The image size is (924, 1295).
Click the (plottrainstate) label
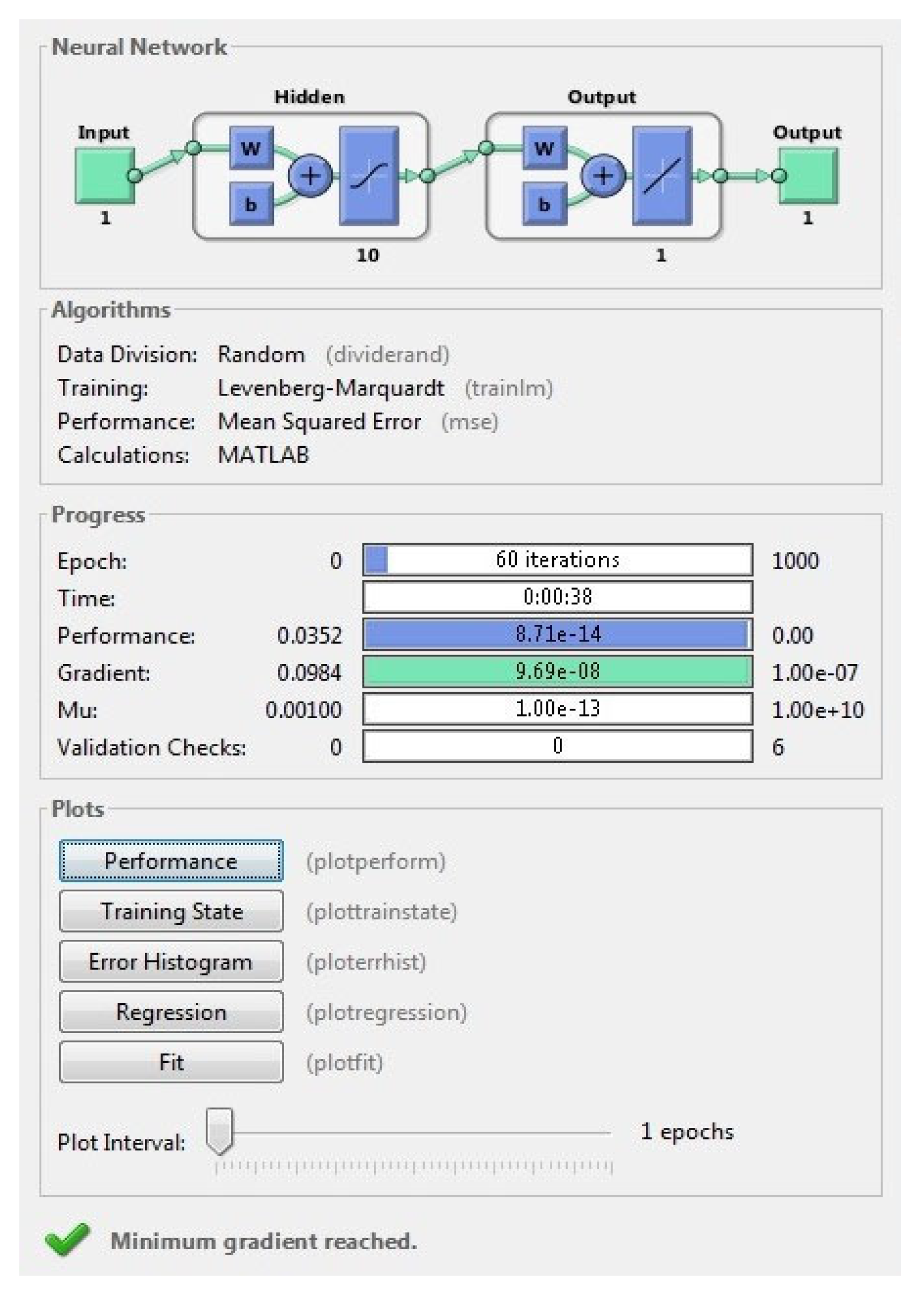[x=382, y=912]
